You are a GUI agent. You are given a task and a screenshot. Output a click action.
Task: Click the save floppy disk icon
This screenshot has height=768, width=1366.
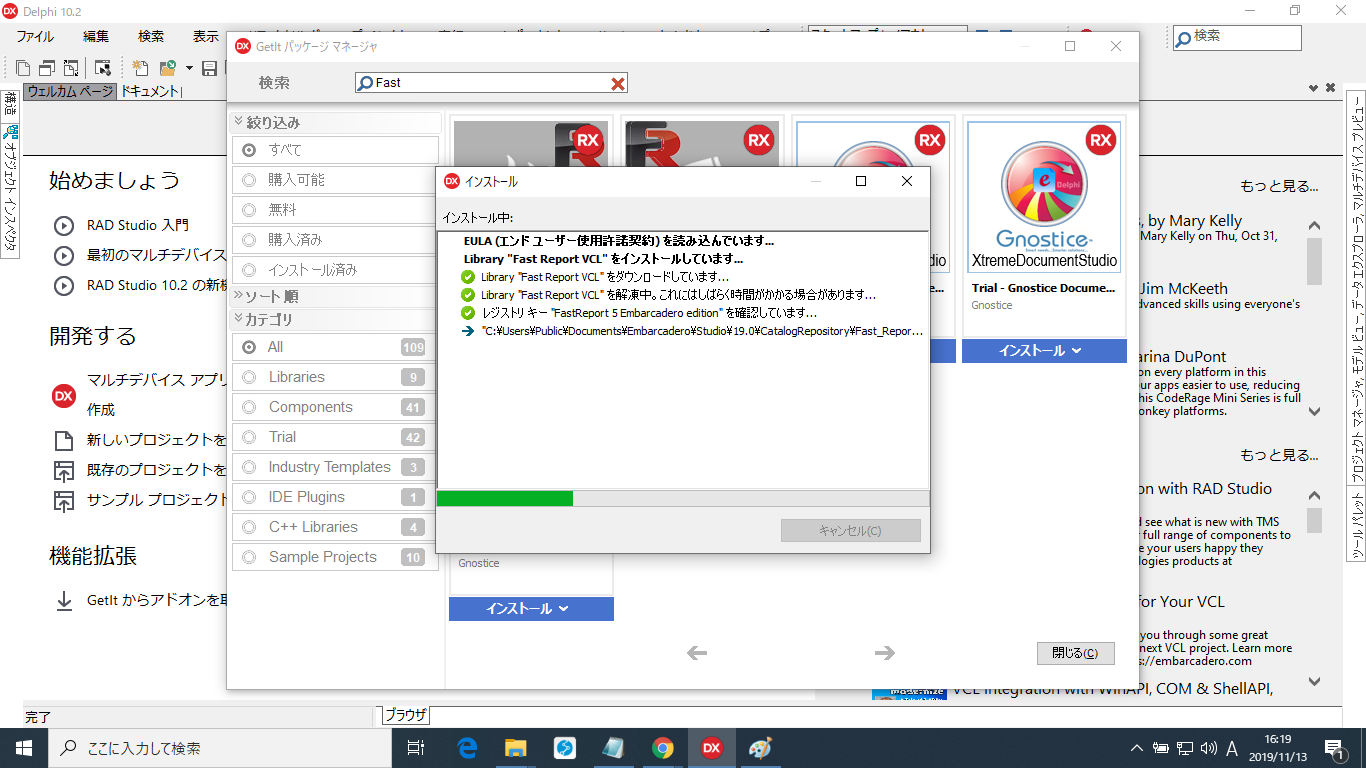(210, 68)
